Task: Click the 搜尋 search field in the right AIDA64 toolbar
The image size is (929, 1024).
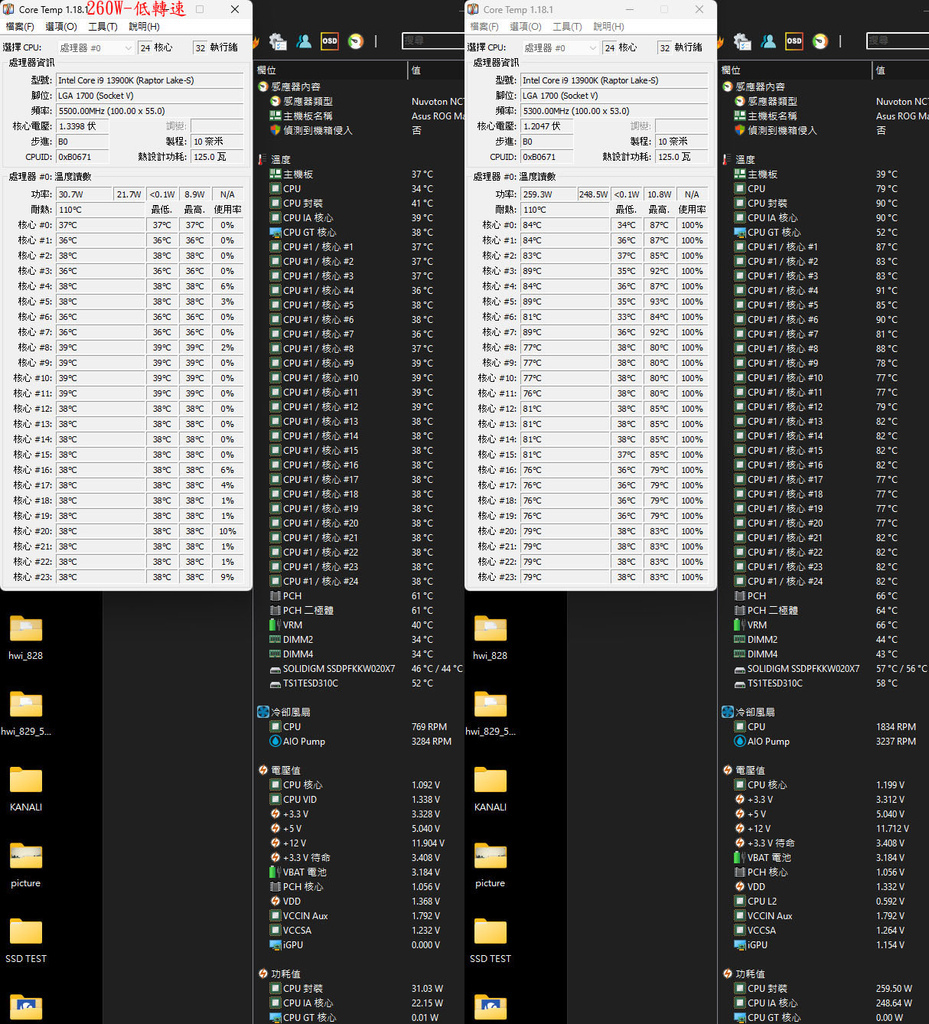Action: 898,40
